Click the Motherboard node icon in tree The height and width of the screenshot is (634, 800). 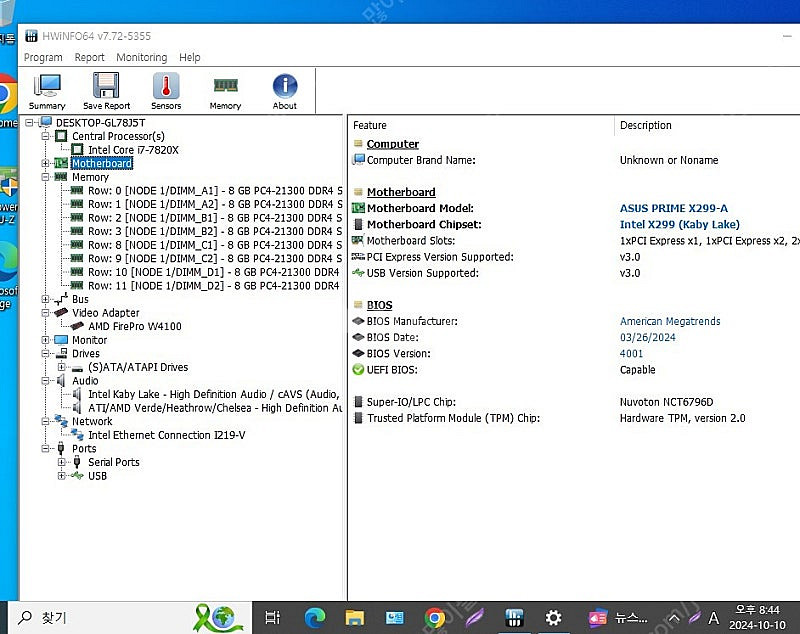click(x=61, y=163)
